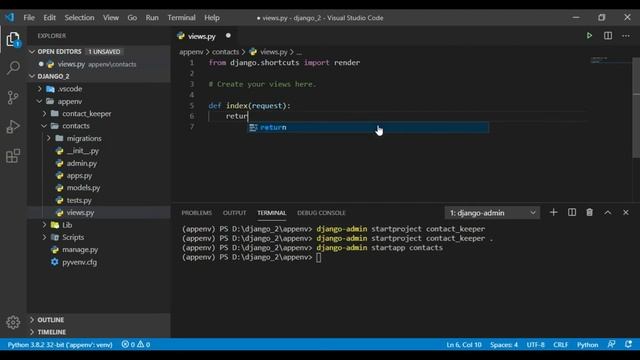Open the Extensions view
The width and height of the screenshot is (640, 360).
coord(13,156)
